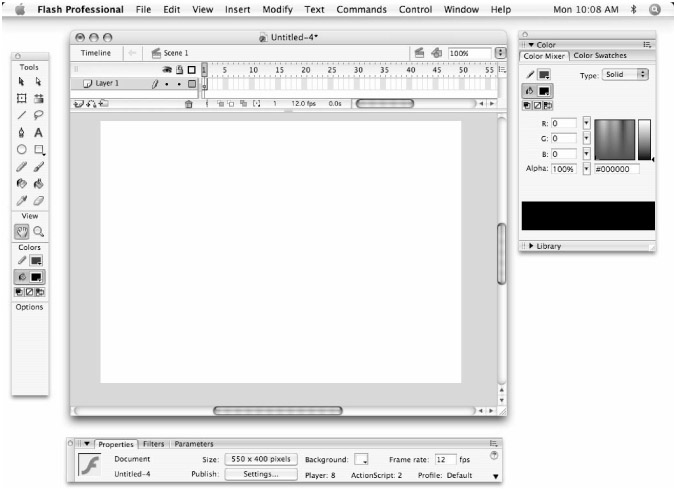This screenshot has width=677, height=489.
Task: Click the delete layer trash icon
Action: click(x=188, y=103)
